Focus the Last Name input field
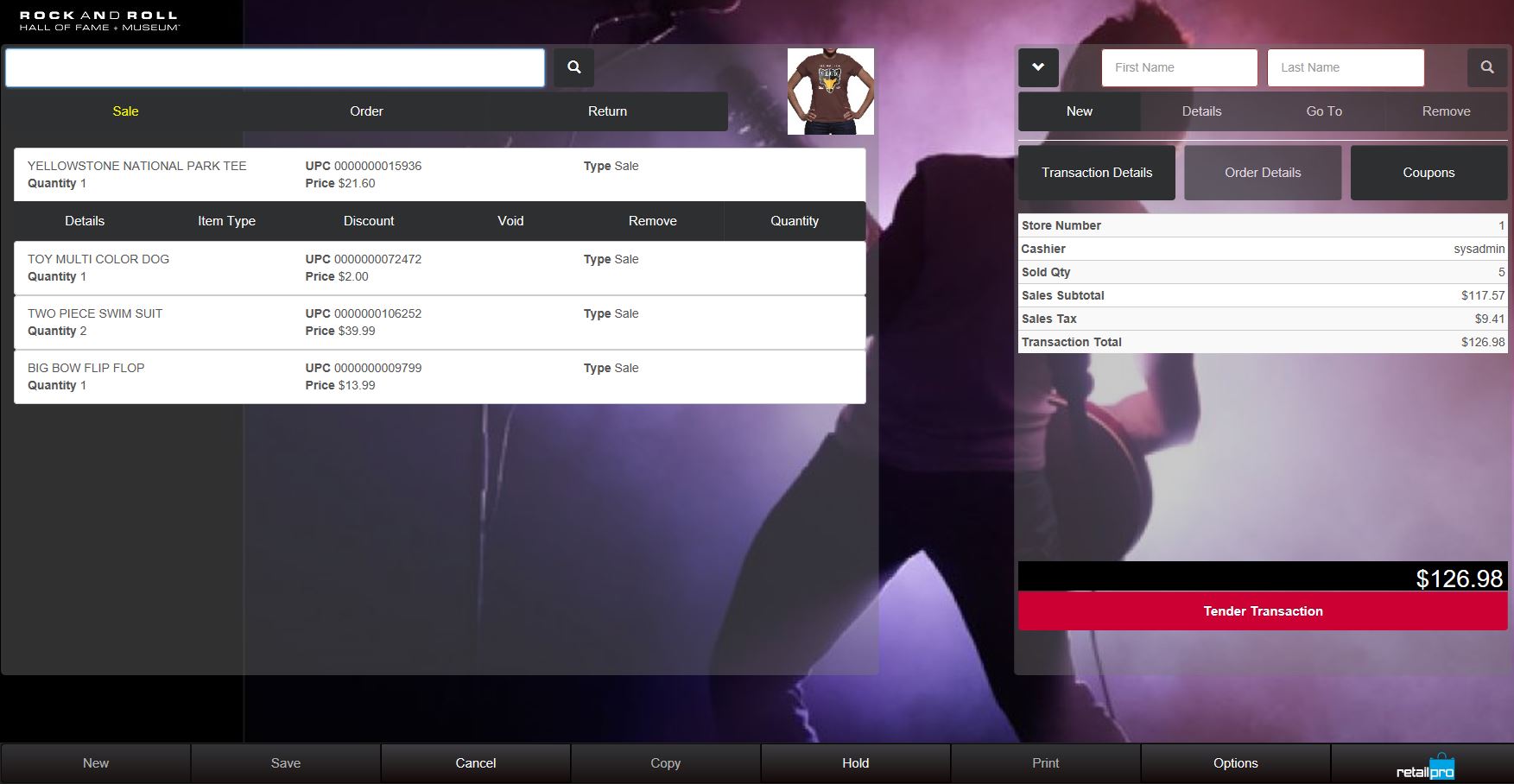 tap(1345, 67)
